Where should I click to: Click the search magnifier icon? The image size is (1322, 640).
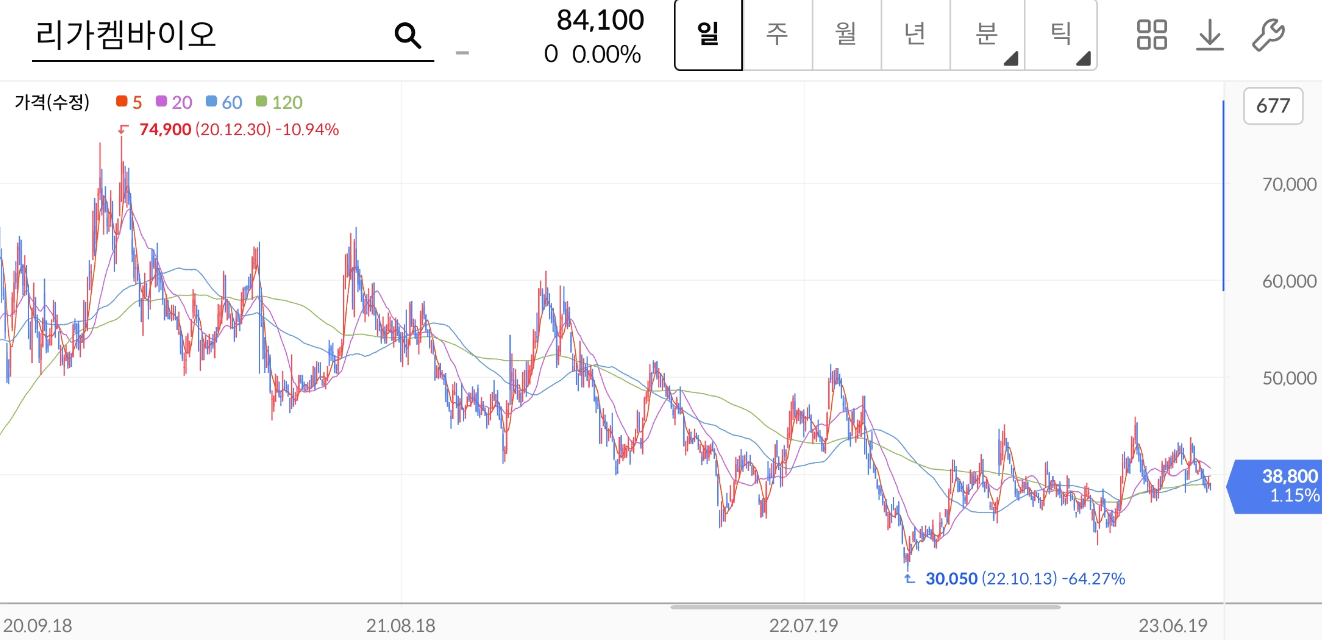point(408,36)
